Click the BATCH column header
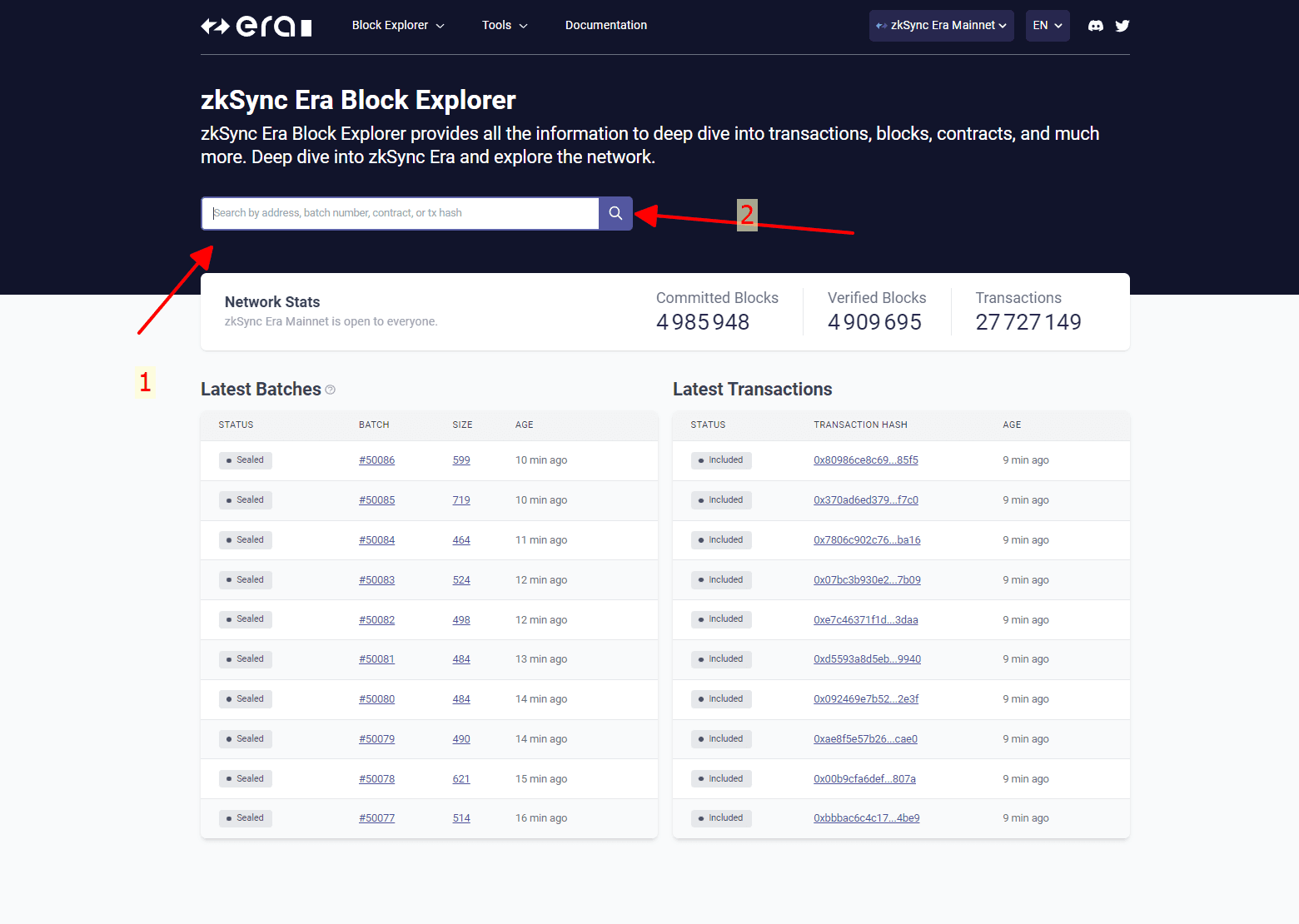The height and width of the screenshot is (924, 1299). click(374, 425)
